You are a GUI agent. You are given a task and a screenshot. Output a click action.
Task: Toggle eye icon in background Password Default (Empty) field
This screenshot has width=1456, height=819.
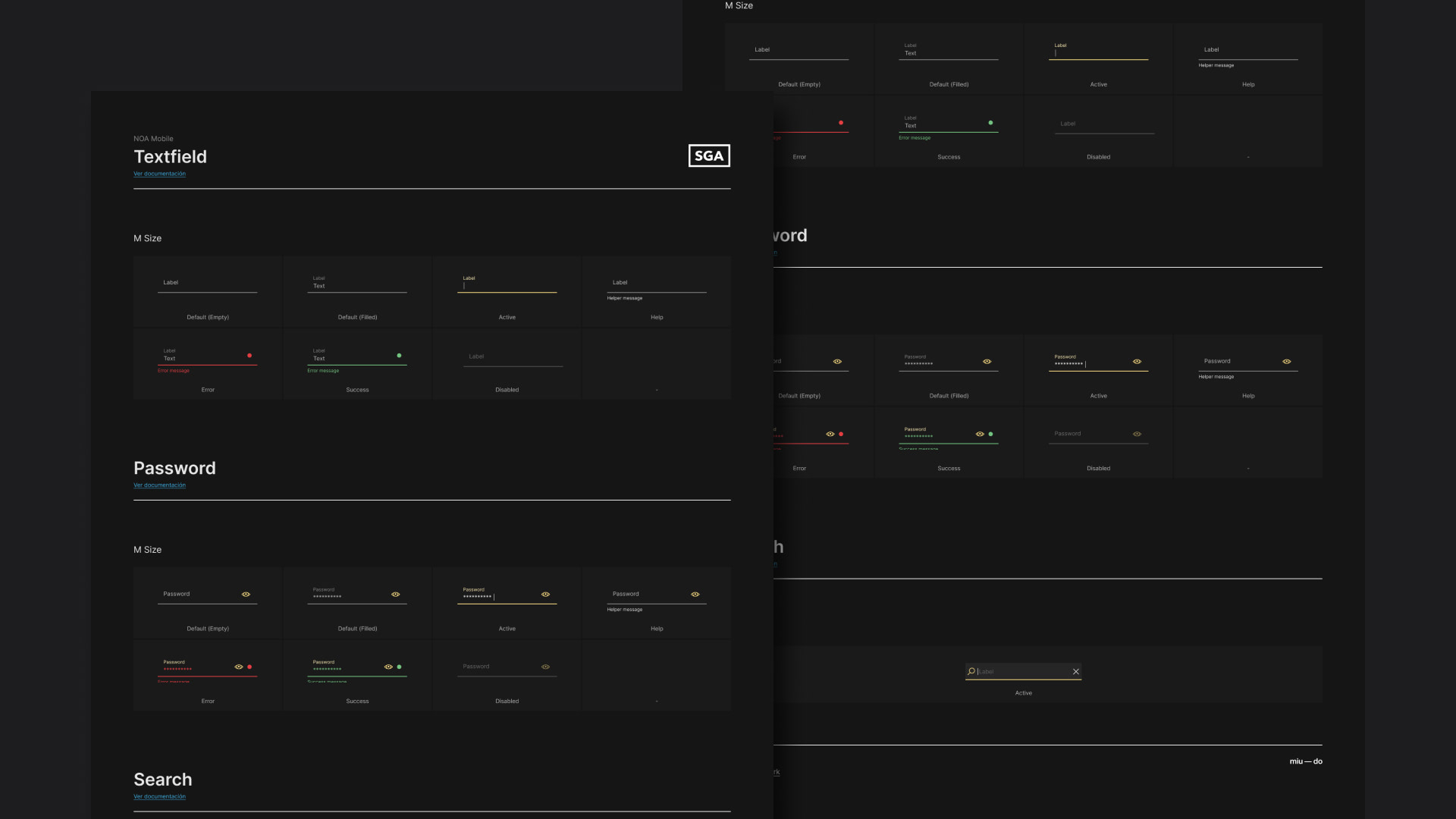(837, 361)
